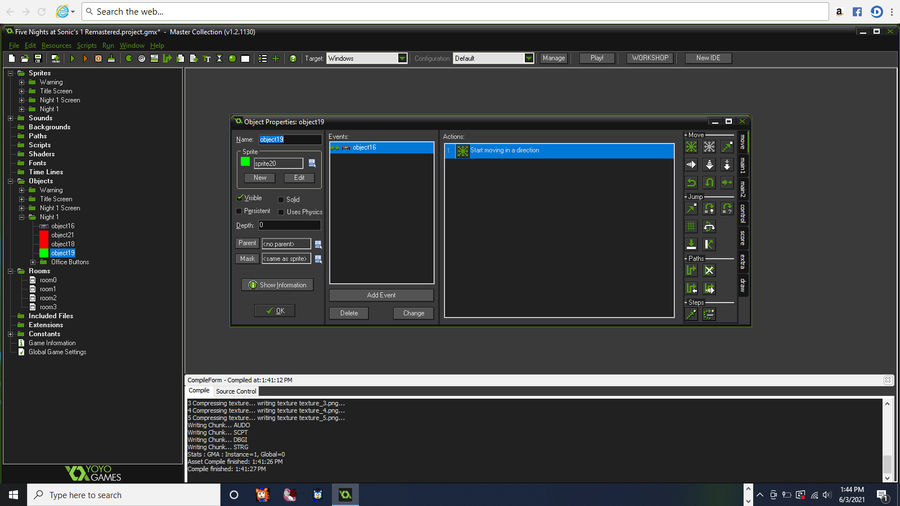The height and width of the screenshot is (506, 900).
Task: Select the Move Fixed action icon
Action: click(x=691, y=147)
